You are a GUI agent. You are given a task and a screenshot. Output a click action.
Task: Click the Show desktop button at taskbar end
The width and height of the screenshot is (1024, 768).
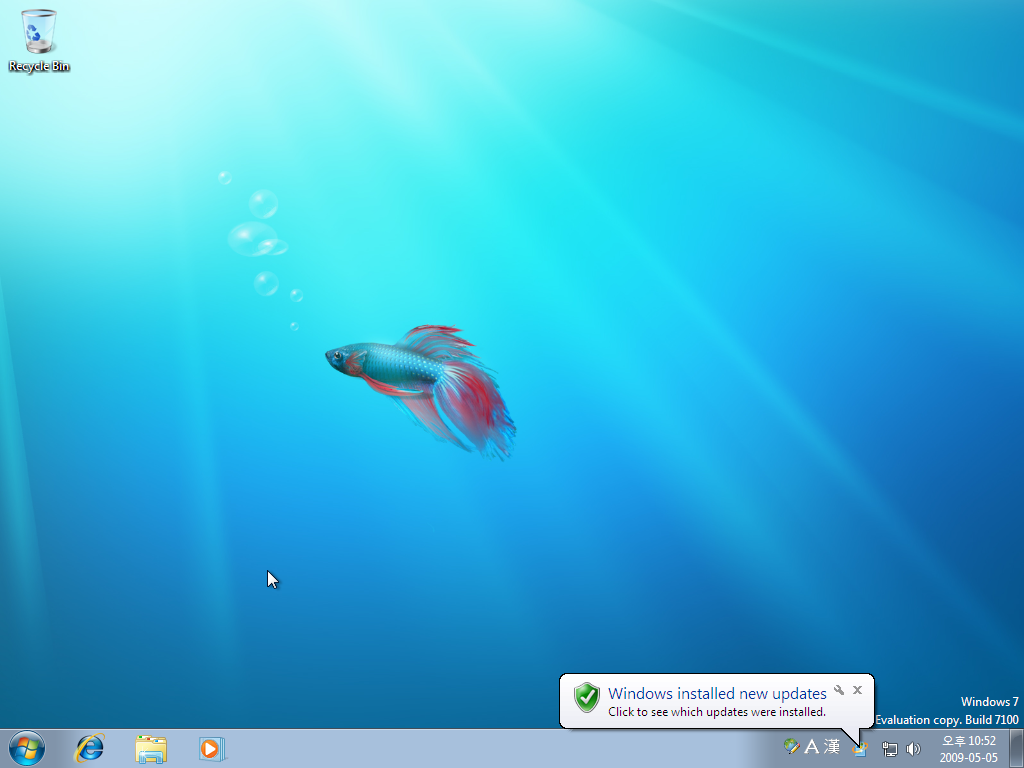[1016, 748]
